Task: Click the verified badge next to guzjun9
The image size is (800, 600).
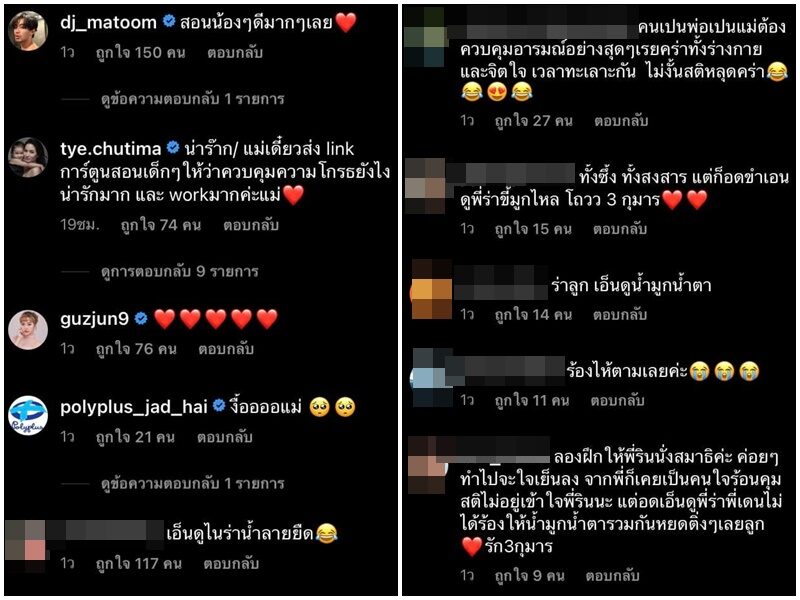Action: click(141, 319)
